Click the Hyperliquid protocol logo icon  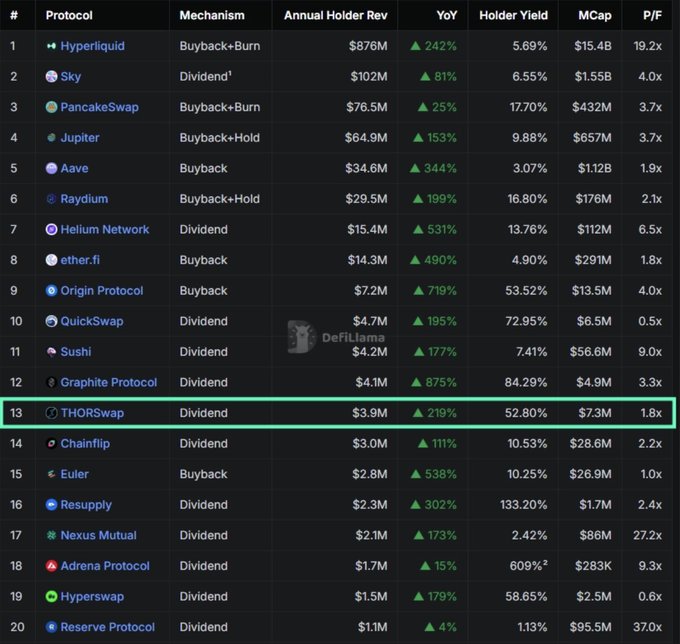[51, 46]
